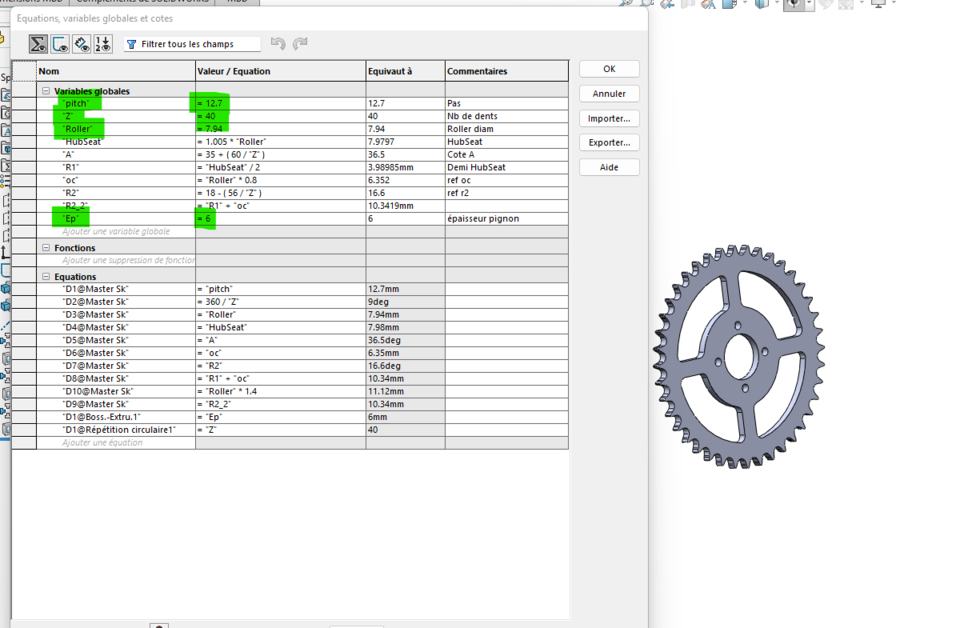Click Ajouter une variable globale row
Viewport: 960px width, 628px height.
[116, 232]
